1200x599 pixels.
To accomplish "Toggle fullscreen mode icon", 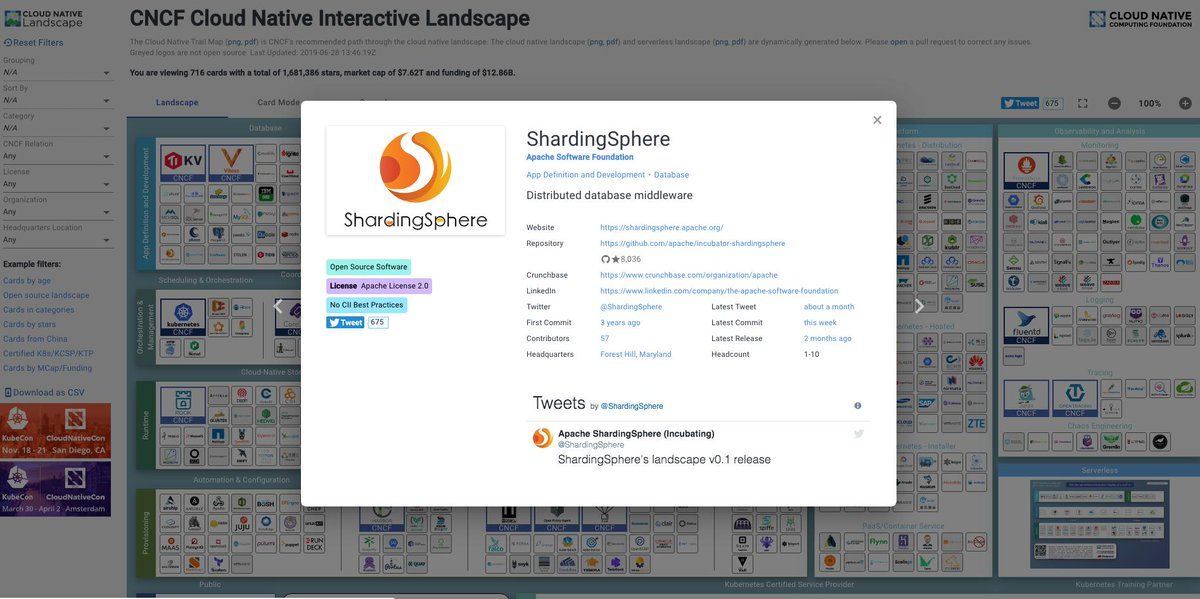I will point(1083,103).
